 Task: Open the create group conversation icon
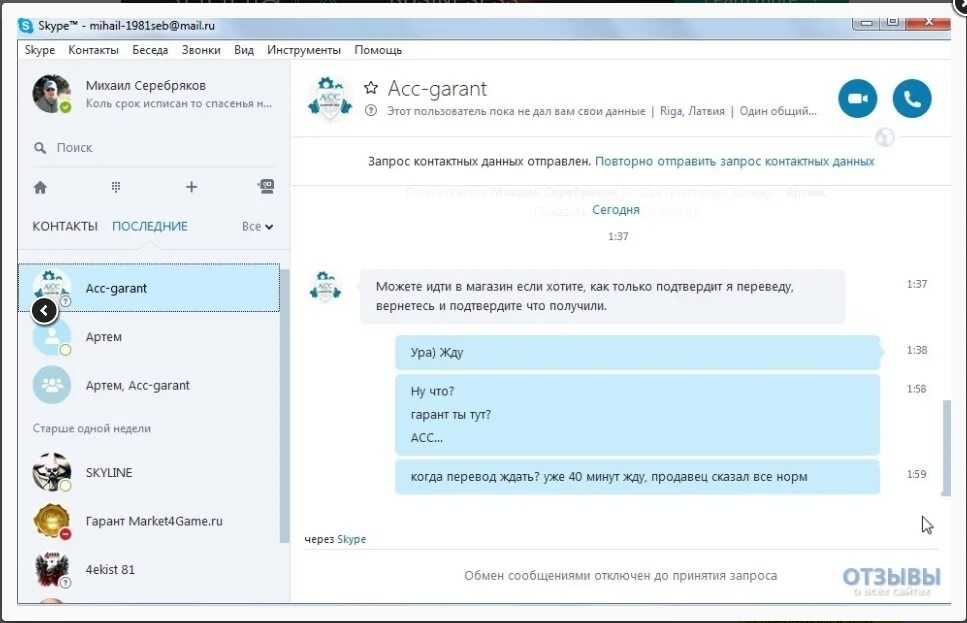(x=266, y=186)
